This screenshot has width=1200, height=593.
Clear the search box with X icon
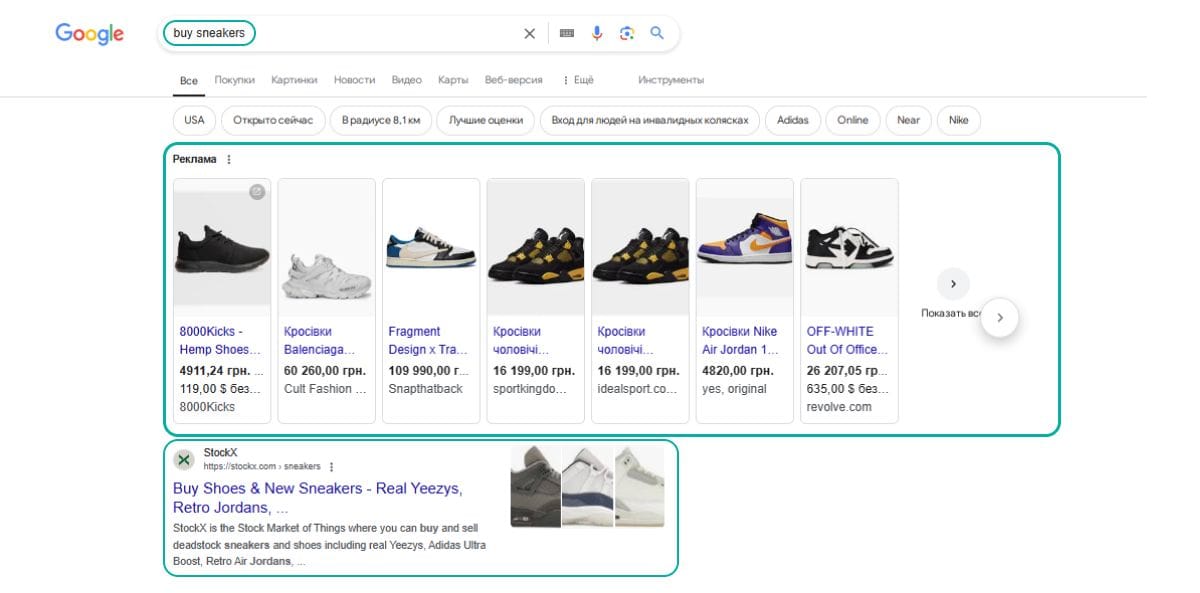coord(530,33)
